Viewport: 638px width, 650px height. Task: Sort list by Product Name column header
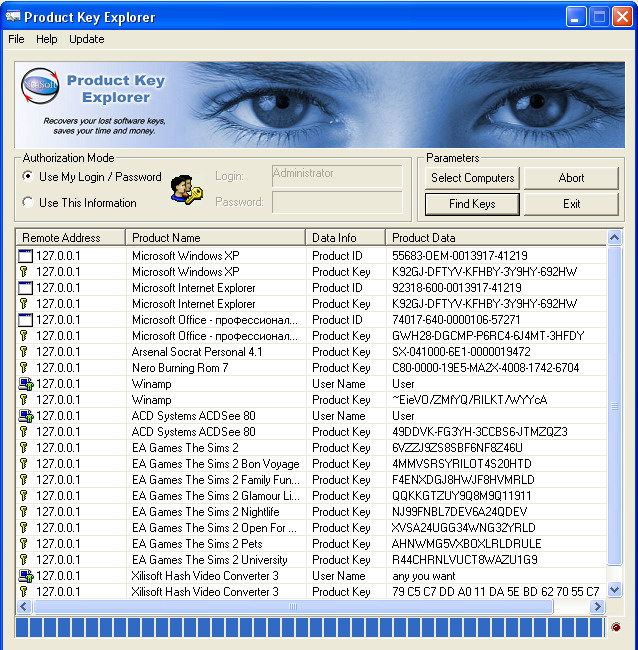(215, 238)
